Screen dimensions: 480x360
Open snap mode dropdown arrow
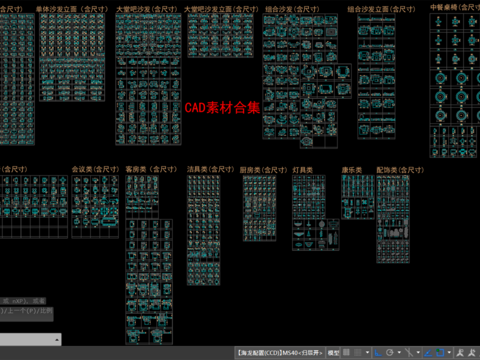tap(367, 352)
